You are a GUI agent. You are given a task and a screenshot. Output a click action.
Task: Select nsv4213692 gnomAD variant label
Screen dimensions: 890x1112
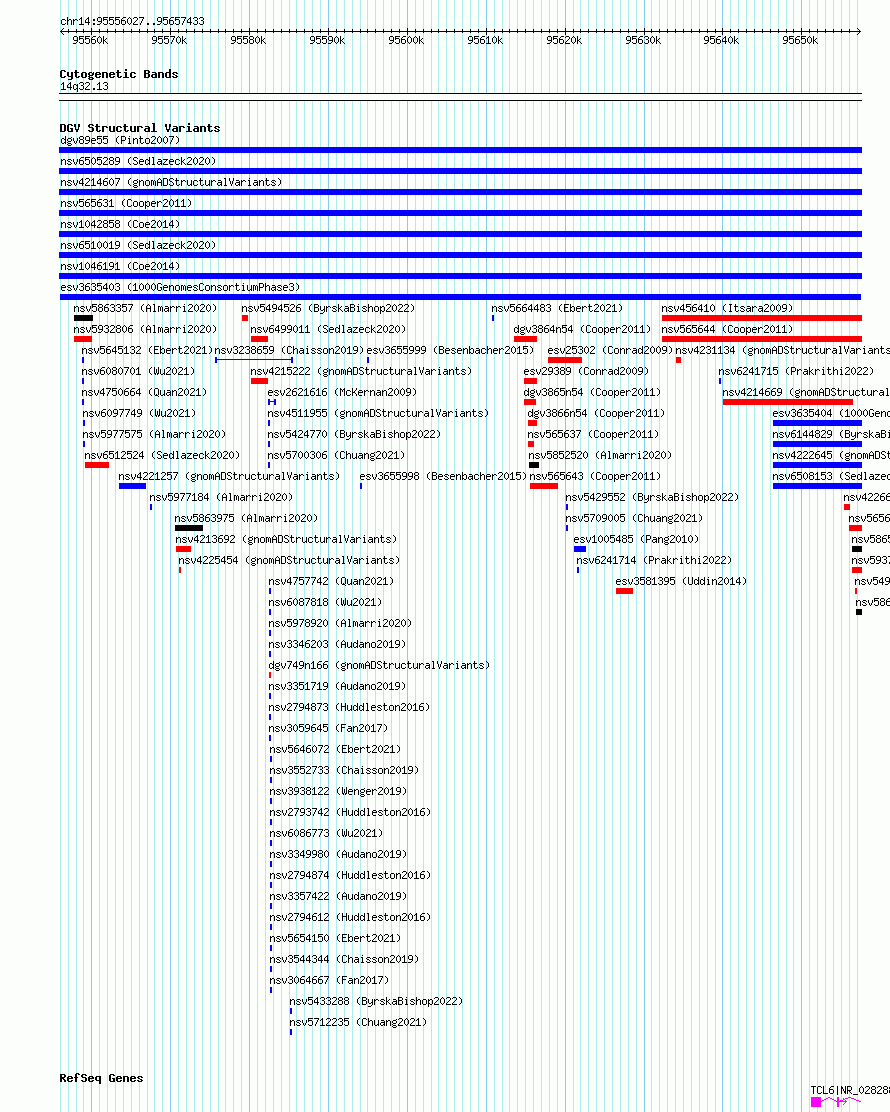(287, 540)
